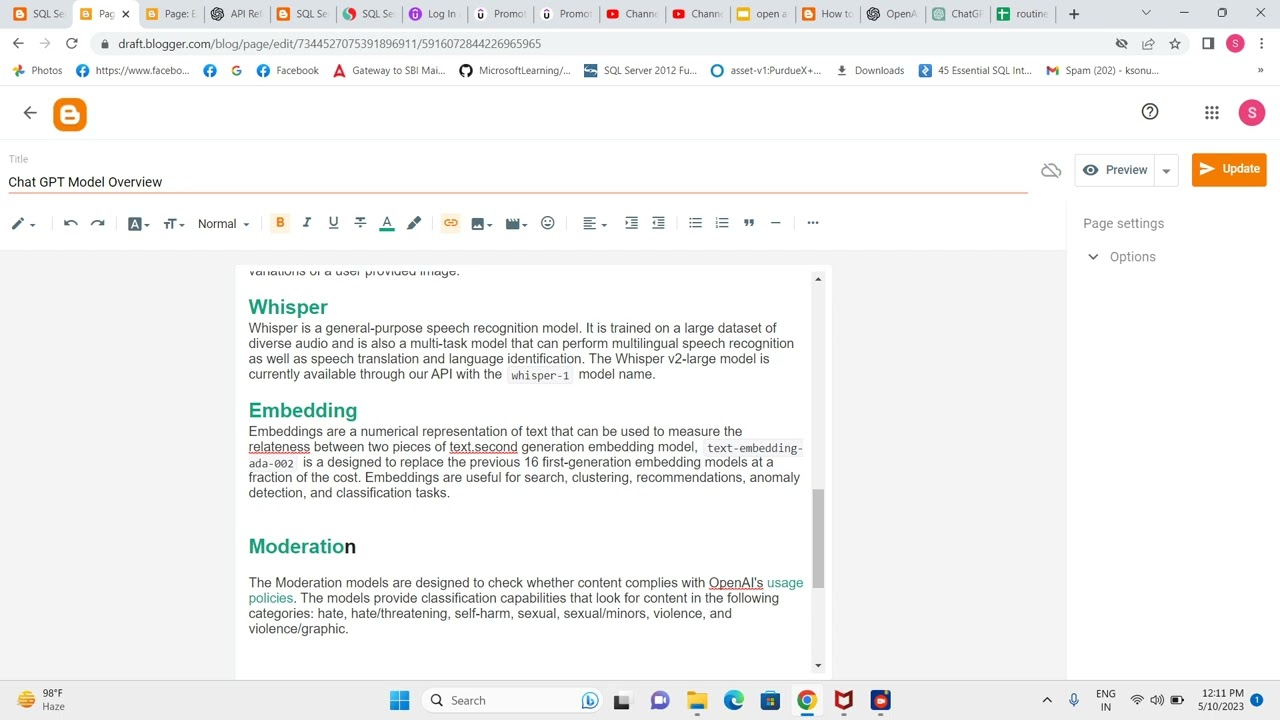Screen dimensions: 1280x720
Task: Open the Google apps grid
Action: 1212,113
